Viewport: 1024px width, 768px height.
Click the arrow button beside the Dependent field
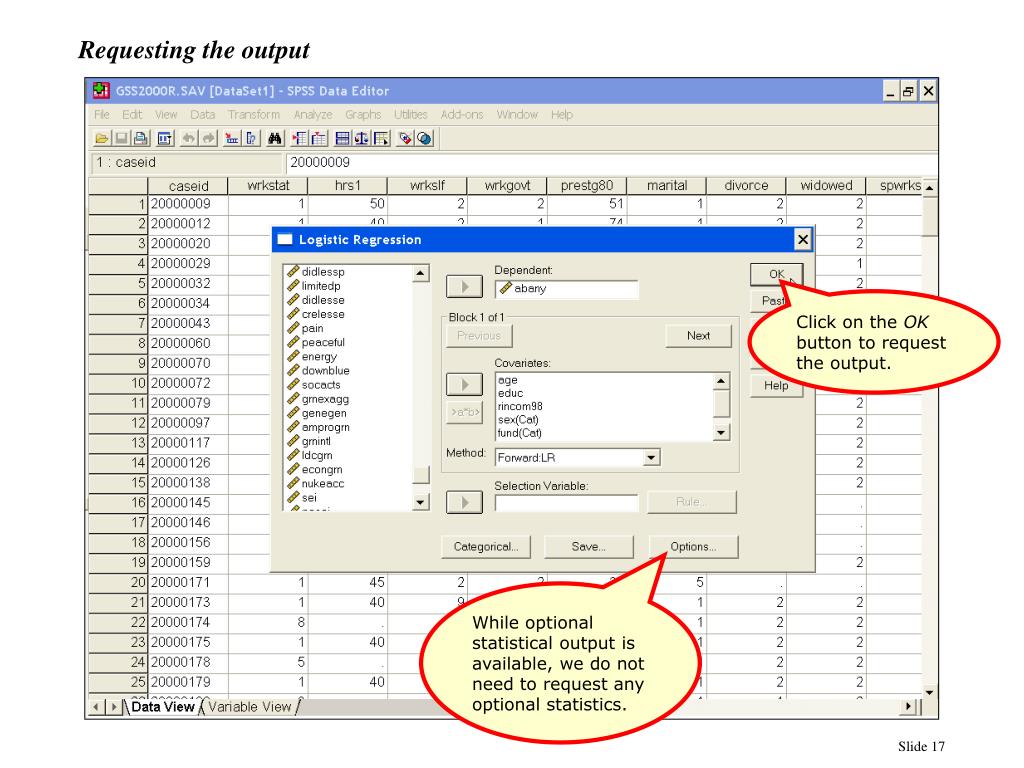pos(464,287)
